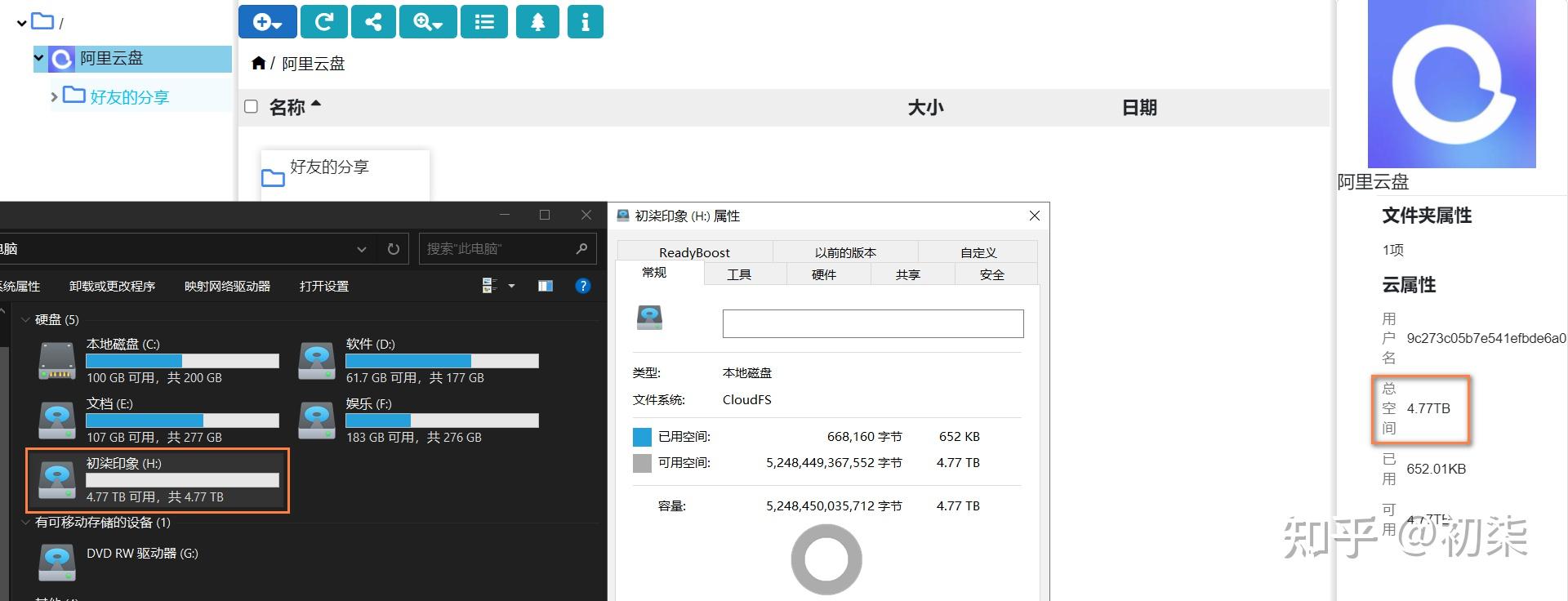The height and width of the screenshot is (601, 1568).
Task: Select the 本地磁盘 (C:) drive
Action: (159, 360)
